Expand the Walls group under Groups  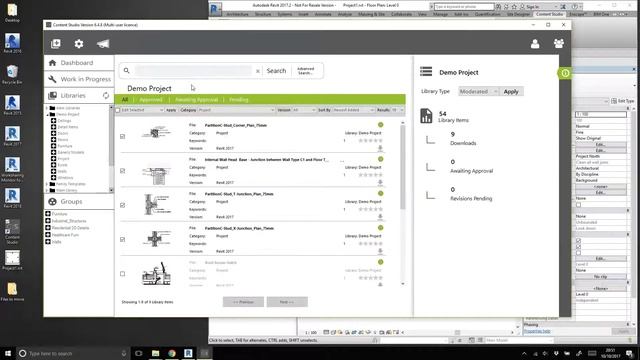click(48, 242)
